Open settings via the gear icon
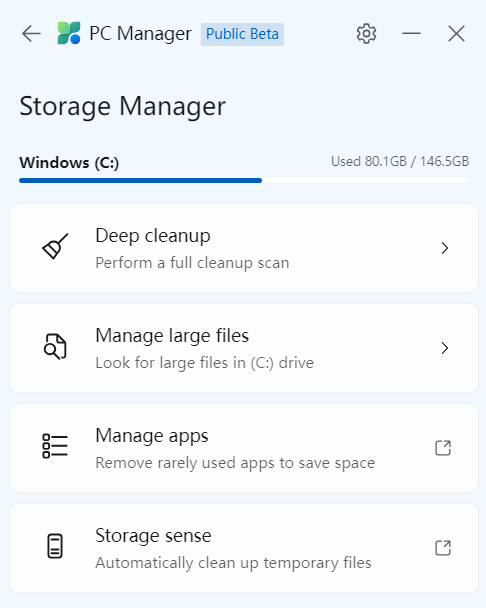This screenshot has width=486, height=608. coord(366,34)
